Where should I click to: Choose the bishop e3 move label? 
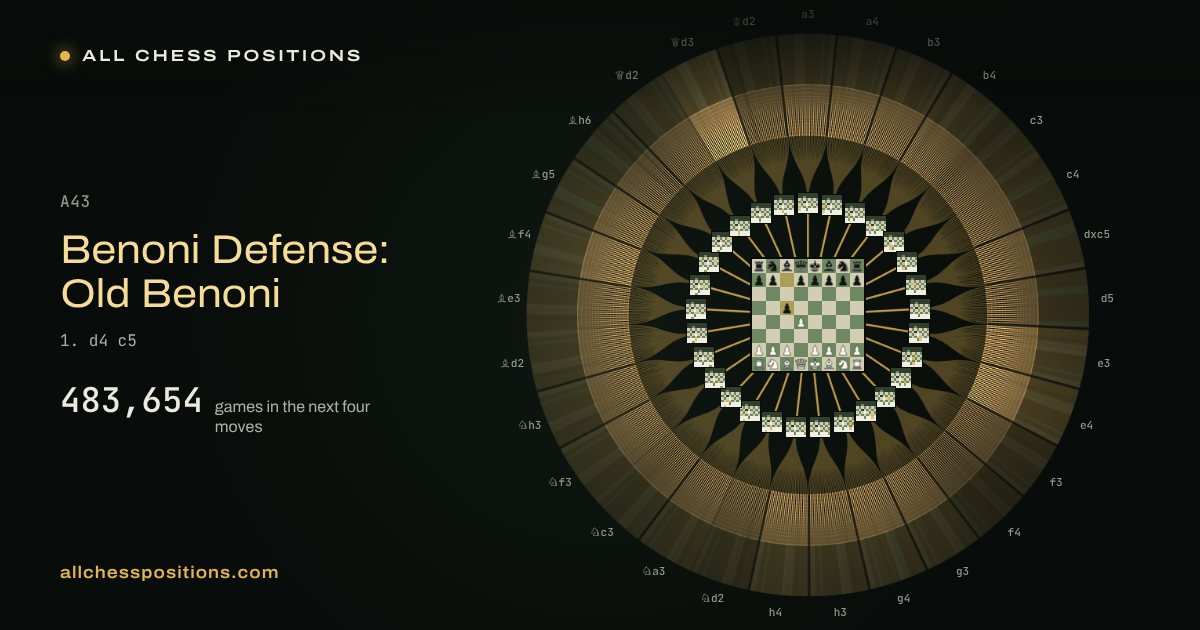click(510, 298)
